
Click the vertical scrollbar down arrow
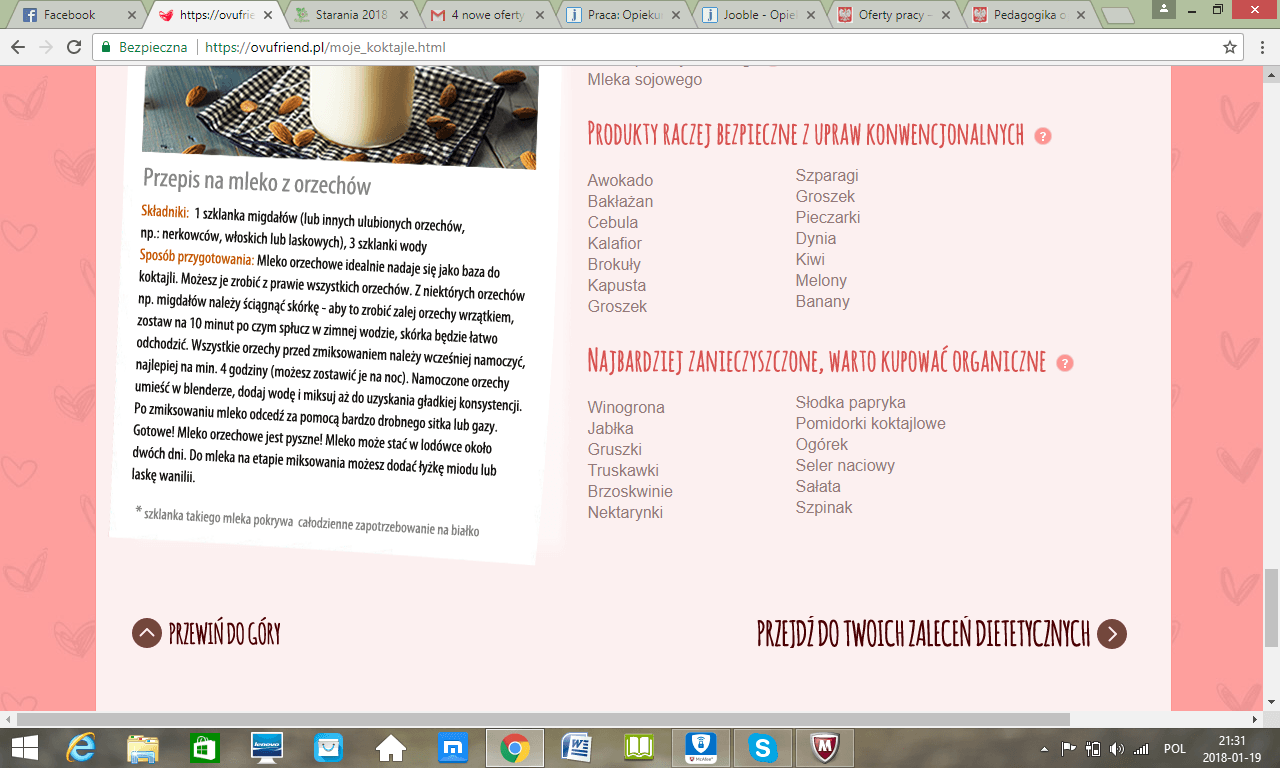pos(1271,701)
